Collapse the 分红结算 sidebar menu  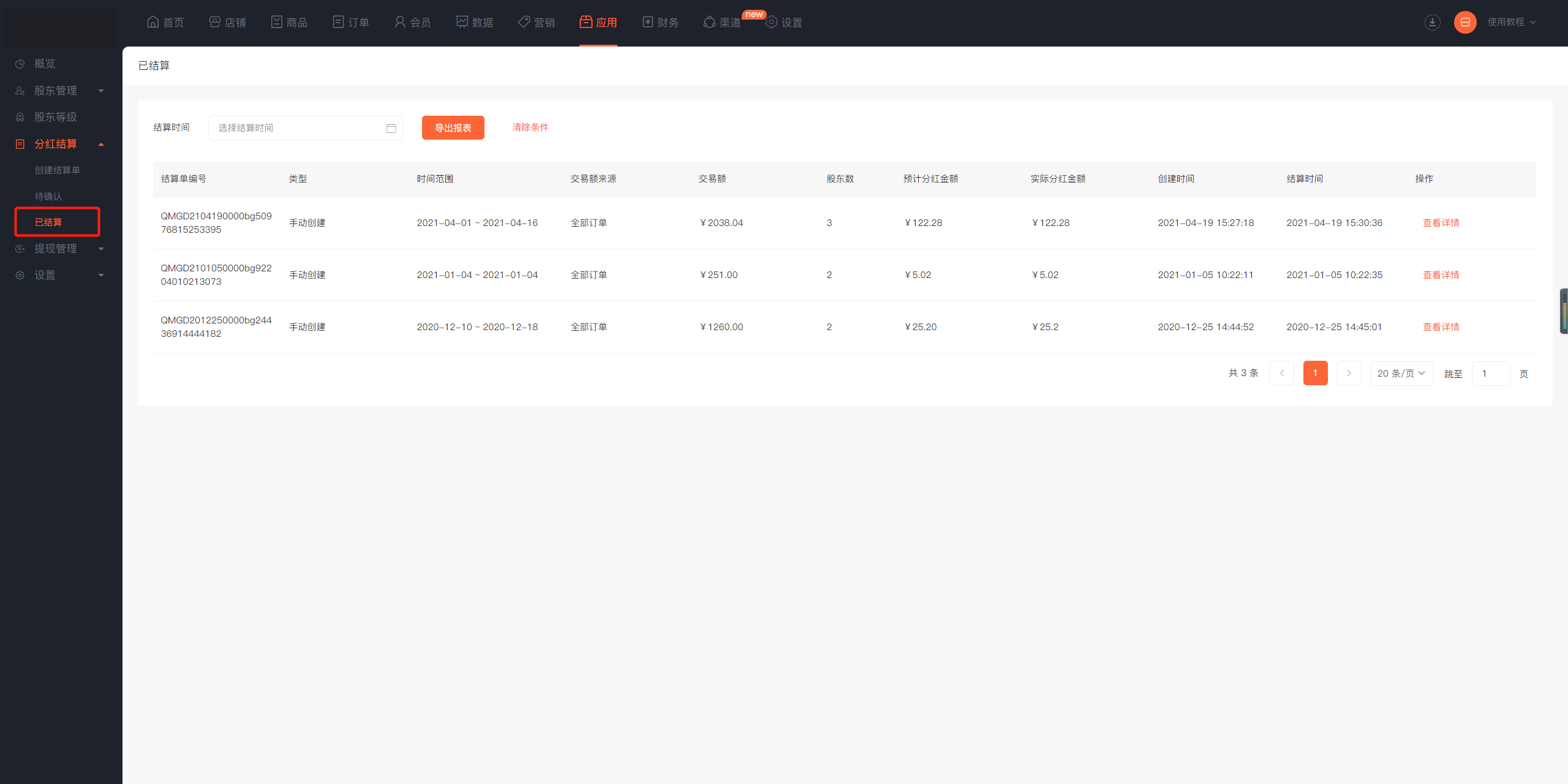tap(61, 144)
